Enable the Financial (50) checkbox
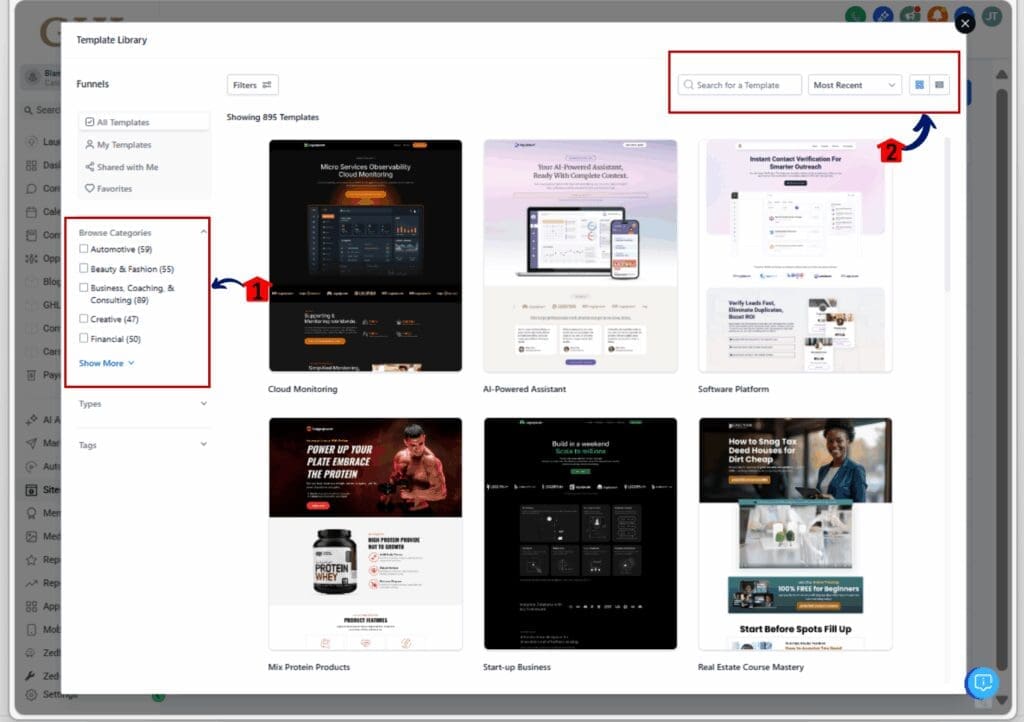This screenshot has height=722, width=1024. tap(84, 338)
